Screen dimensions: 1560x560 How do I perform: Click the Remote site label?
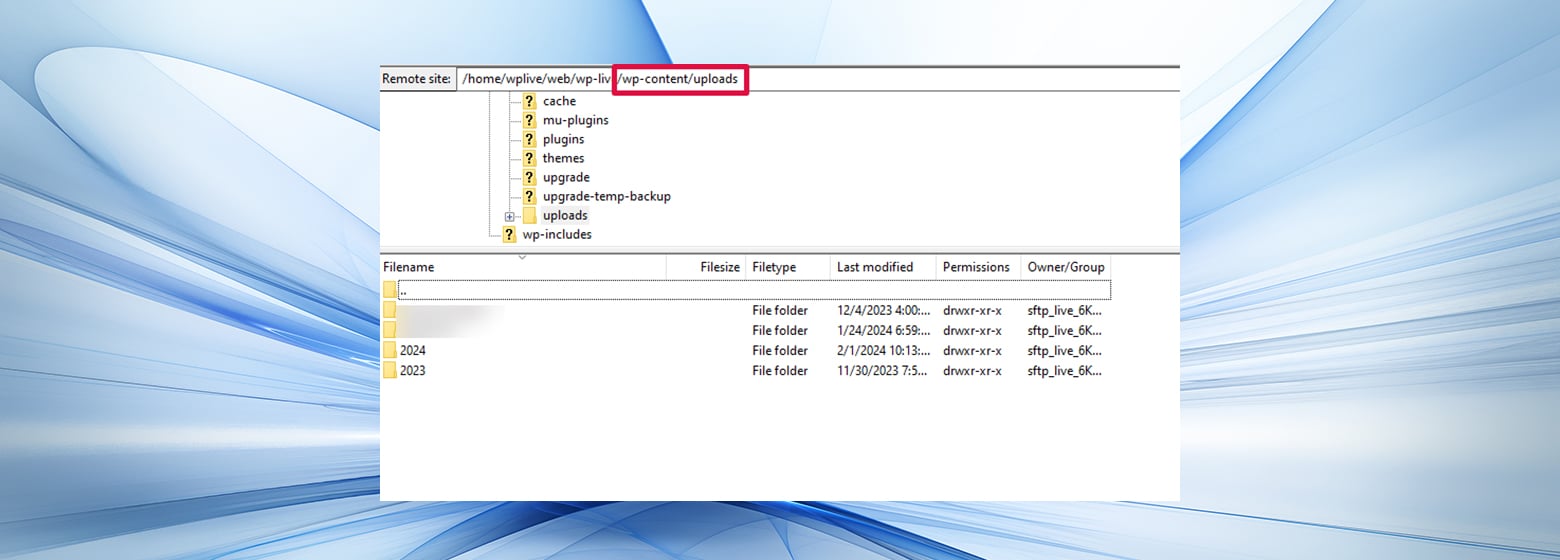click(x=417, y=79)
